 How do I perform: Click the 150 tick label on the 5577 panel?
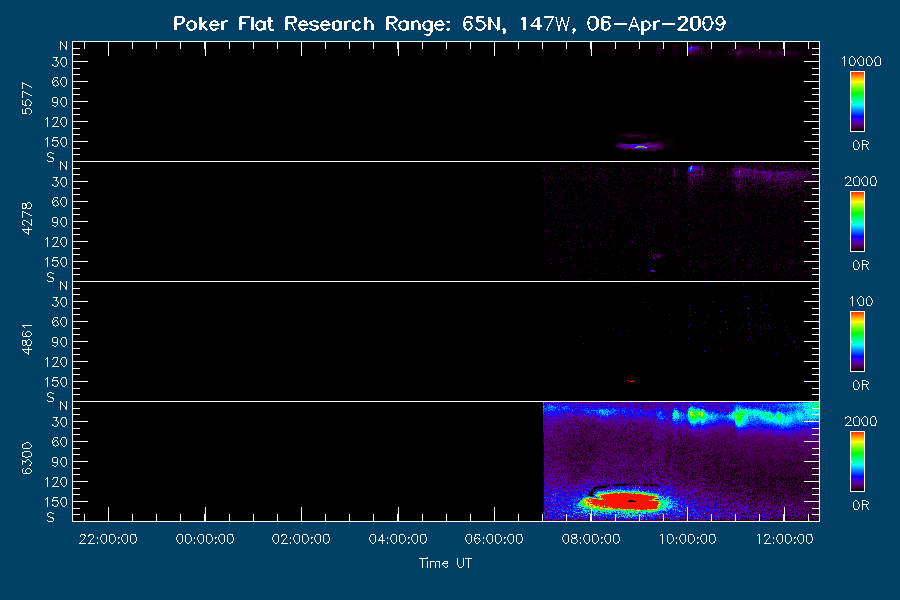coord(56,142)
